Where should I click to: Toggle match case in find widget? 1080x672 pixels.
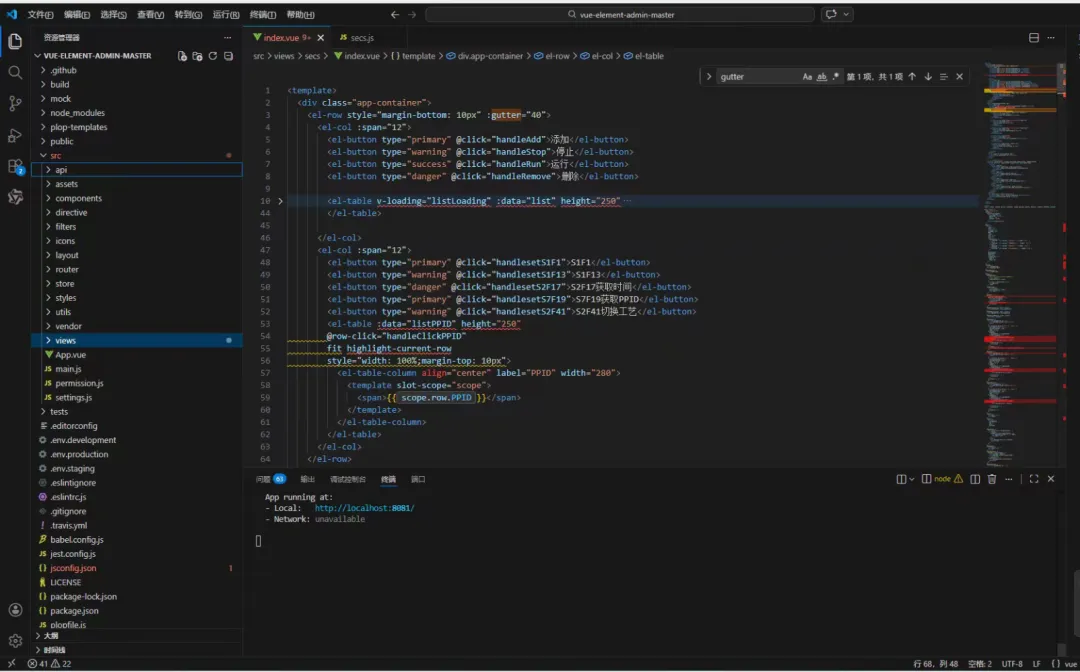click(807, 76)
